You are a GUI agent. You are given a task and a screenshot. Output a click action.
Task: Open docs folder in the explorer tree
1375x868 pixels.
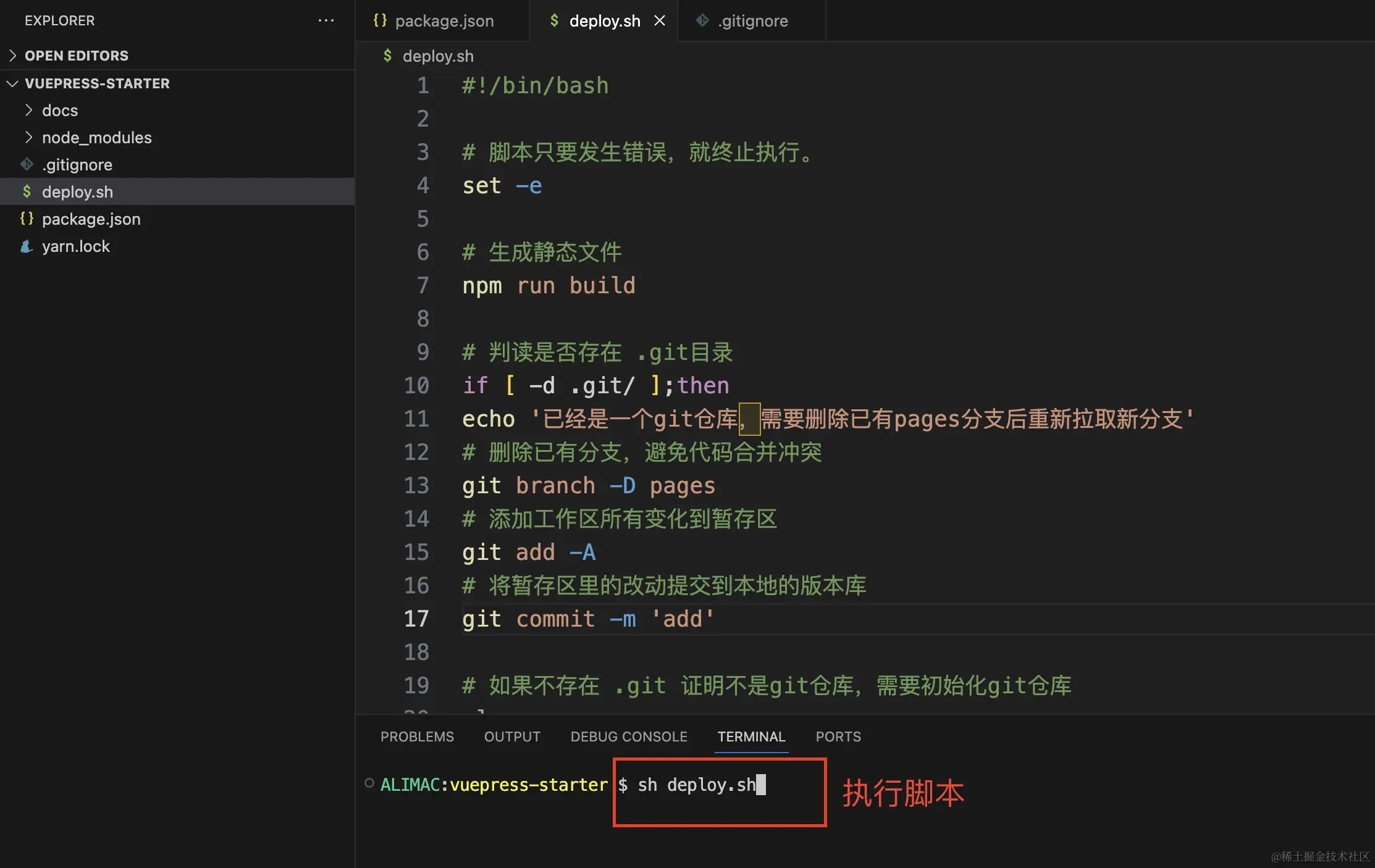(60, 111)
